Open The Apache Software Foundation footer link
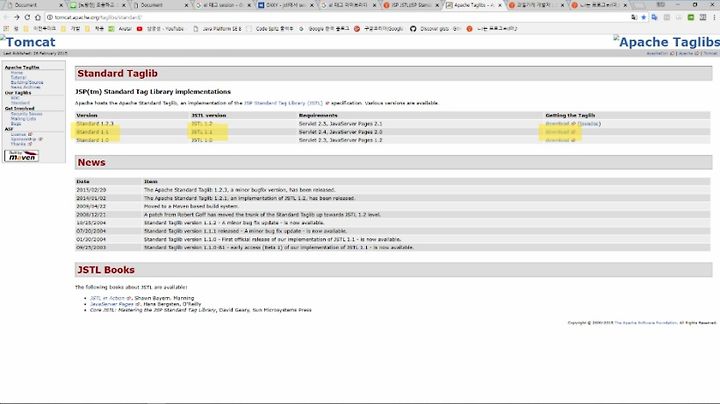Screen dimensions: 720x404 pos(646,323)
